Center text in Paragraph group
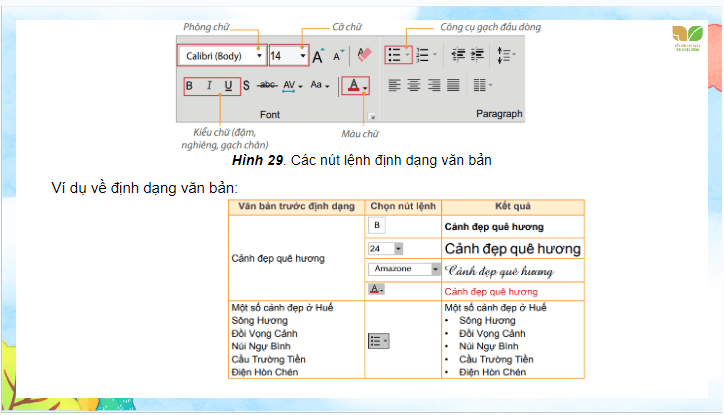 [414, 85]
